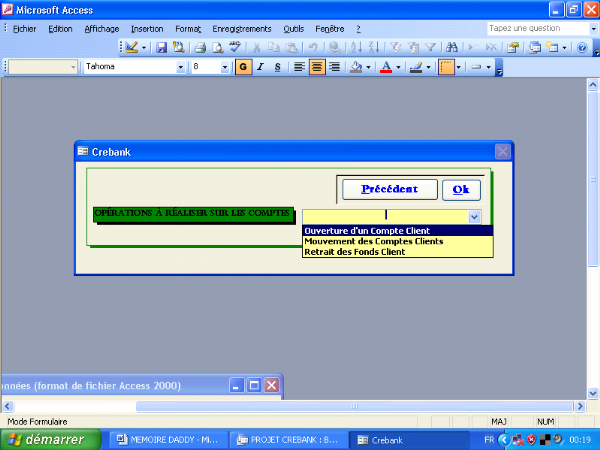This screenshot has width=600, height=450.
Task: Click Filter By Selection icon
Action: [x=395, y=47]
